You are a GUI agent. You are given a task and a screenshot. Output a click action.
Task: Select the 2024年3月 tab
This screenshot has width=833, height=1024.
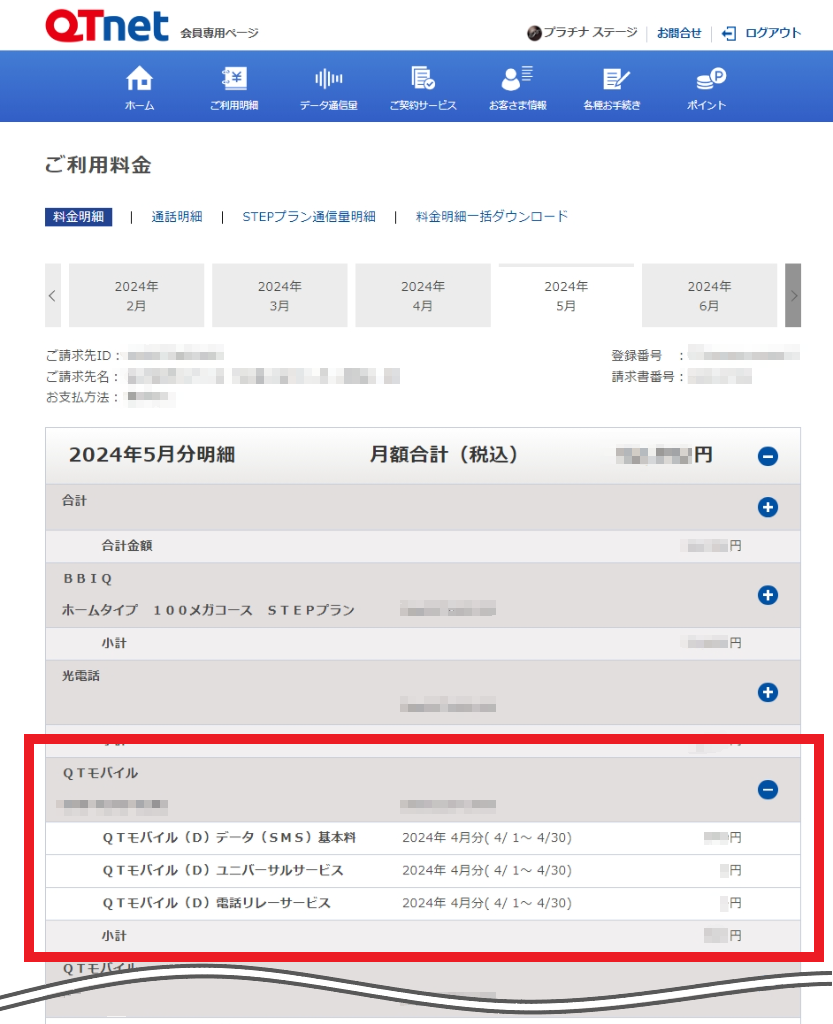(279, 295)
